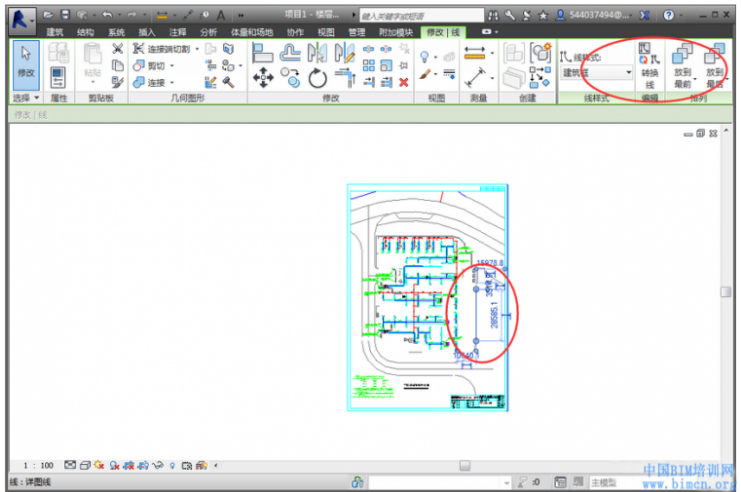Click the 放到最前 bring to front button
The width and height of the screenshot is (741, 492).
point(682,66)
